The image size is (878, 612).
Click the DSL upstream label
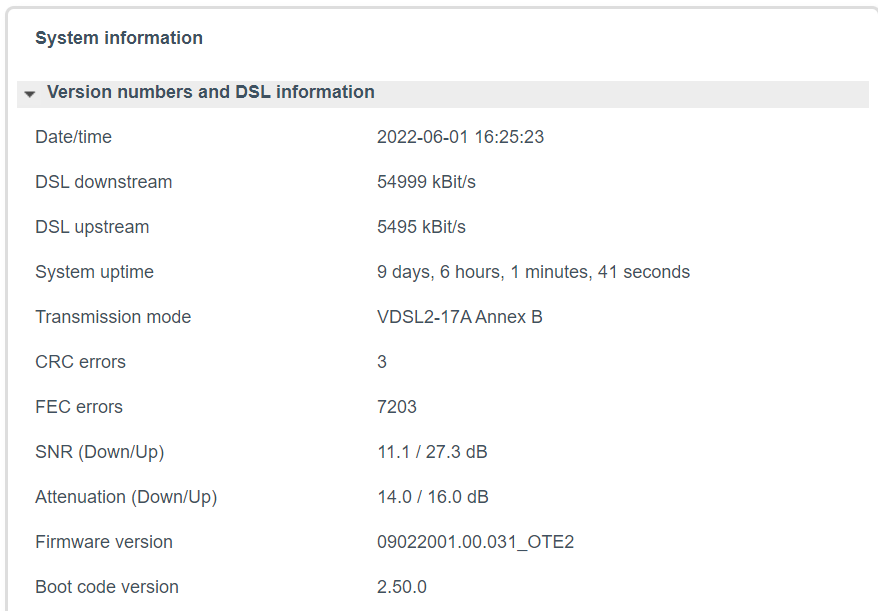point(92,227)
